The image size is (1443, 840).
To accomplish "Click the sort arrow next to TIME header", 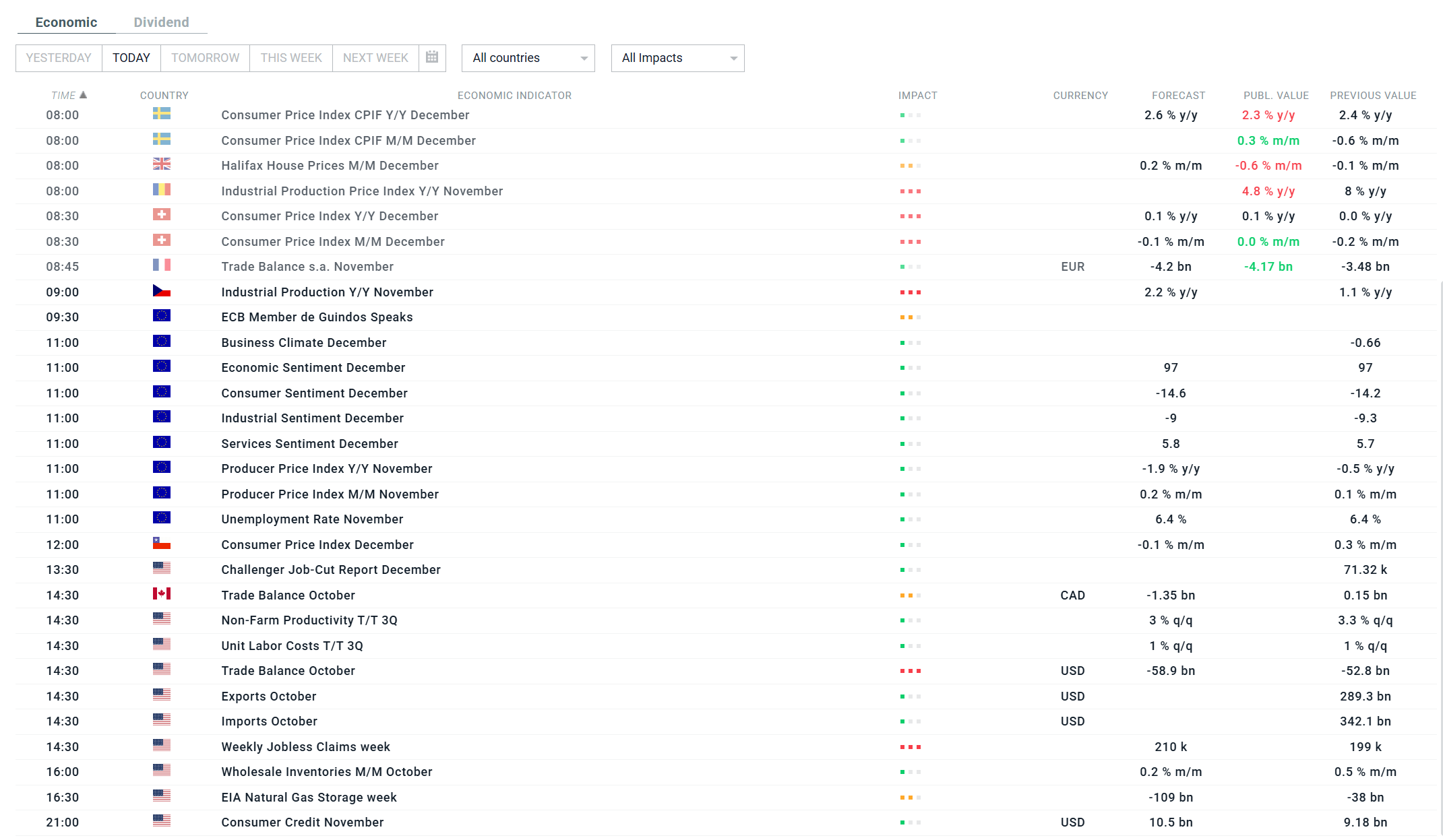I will 84,95.
